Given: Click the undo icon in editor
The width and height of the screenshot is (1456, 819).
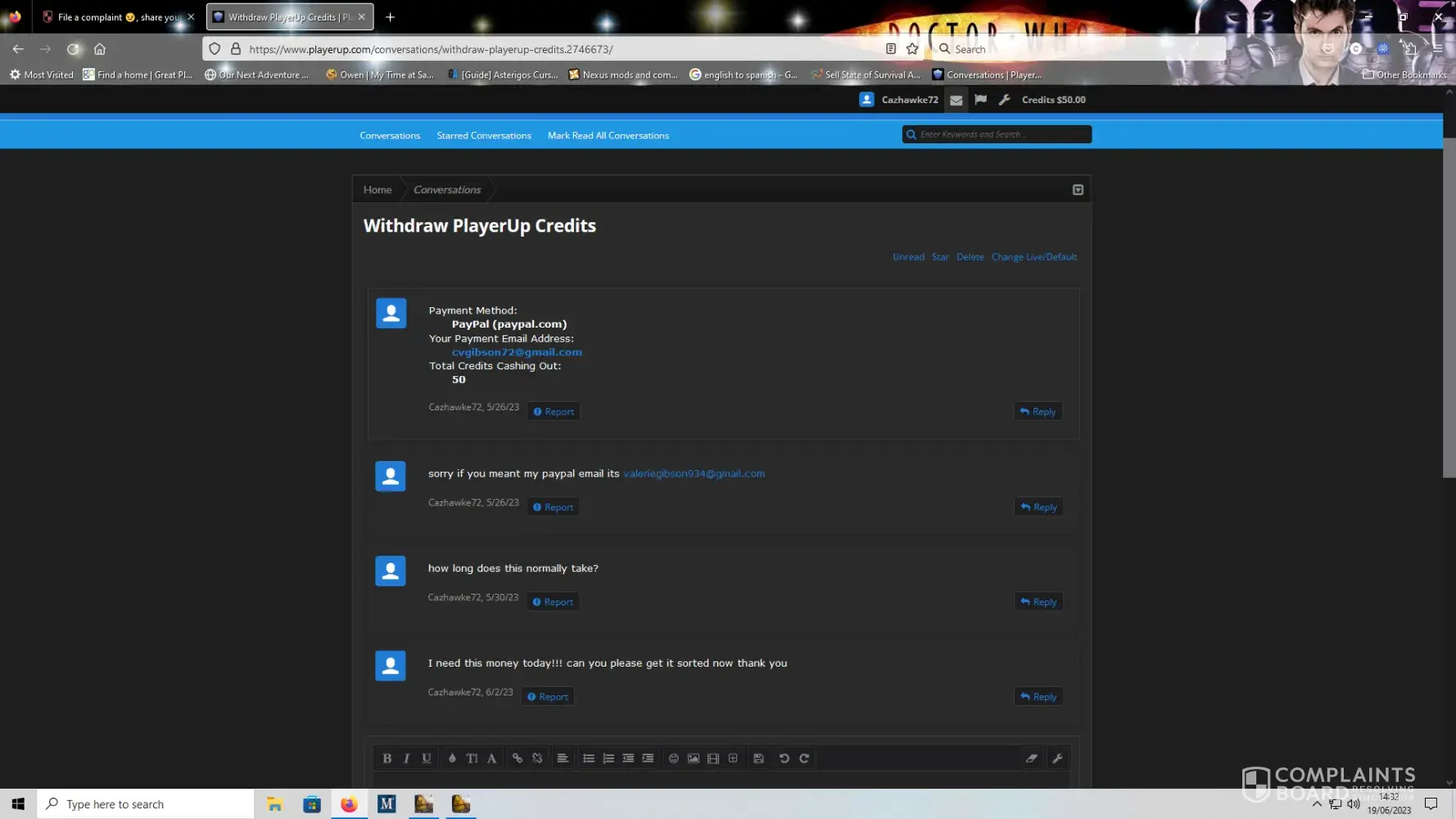Looking at the screenshot, I should click(x=784, y=758).
